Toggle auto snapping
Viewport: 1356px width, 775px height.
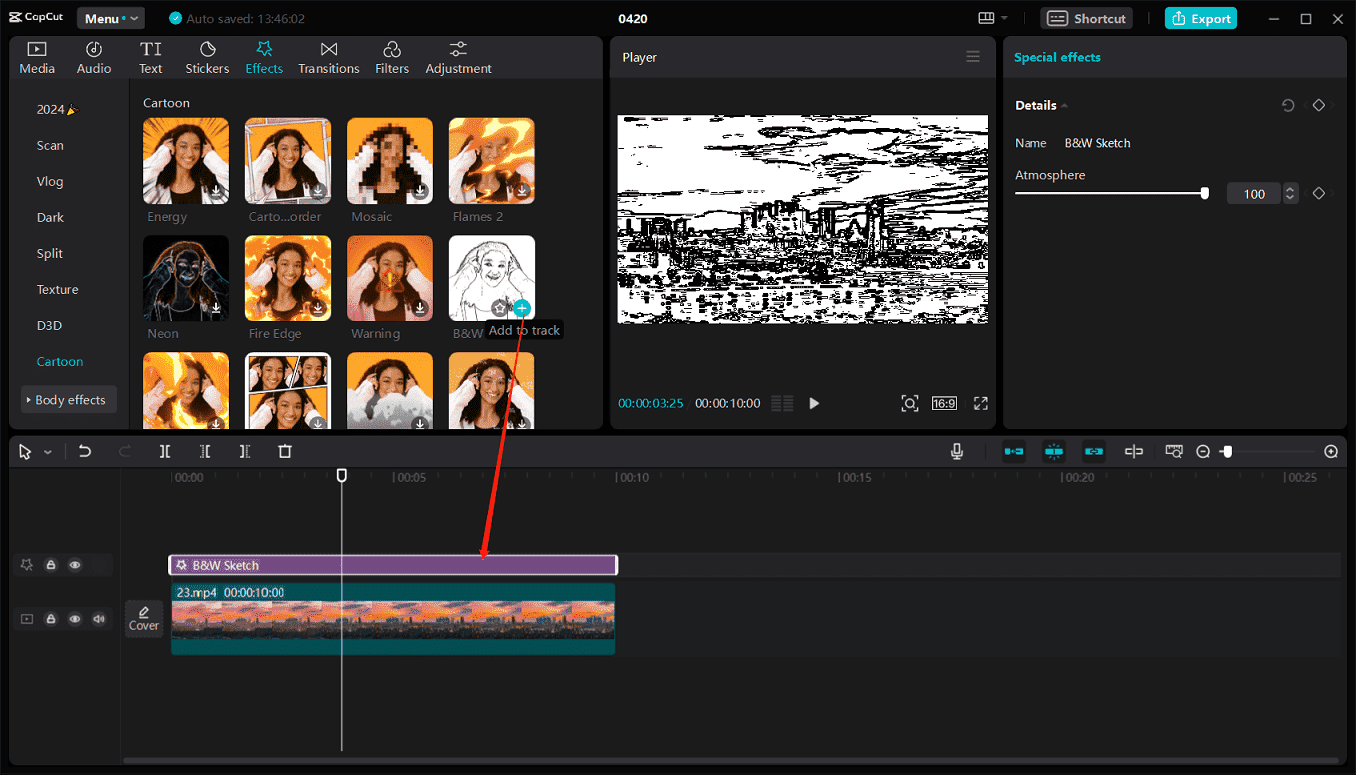[x=1054, y=452]
